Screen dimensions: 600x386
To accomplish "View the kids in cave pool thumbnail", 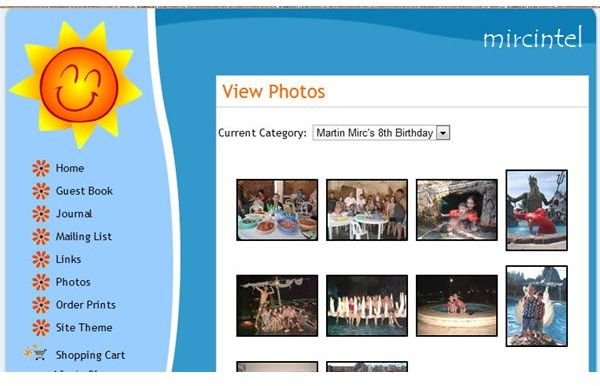I will (x=457, y=210).
